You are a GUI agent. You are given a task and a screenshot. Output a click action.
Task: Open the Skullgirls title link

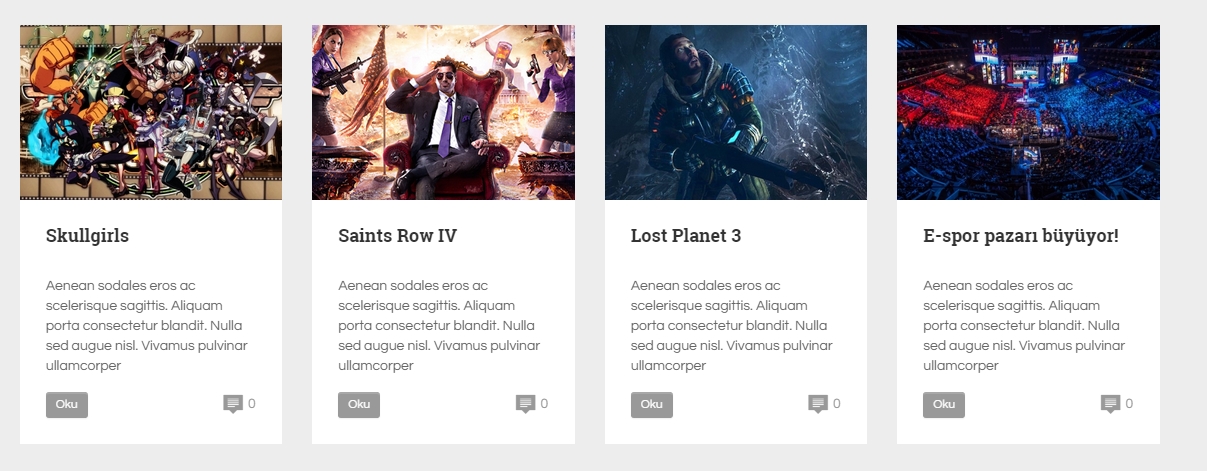tap(87, 237)
